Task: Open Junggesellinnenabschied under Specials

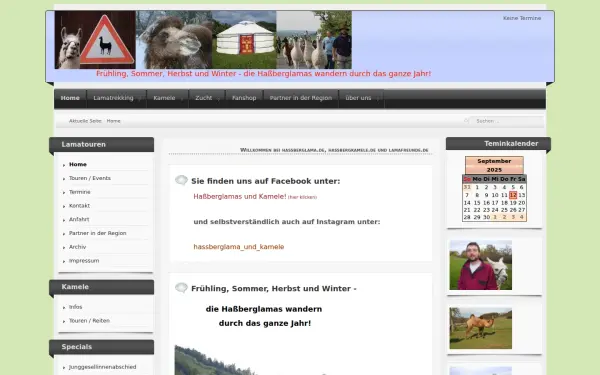Action: [x=103, y=367]
